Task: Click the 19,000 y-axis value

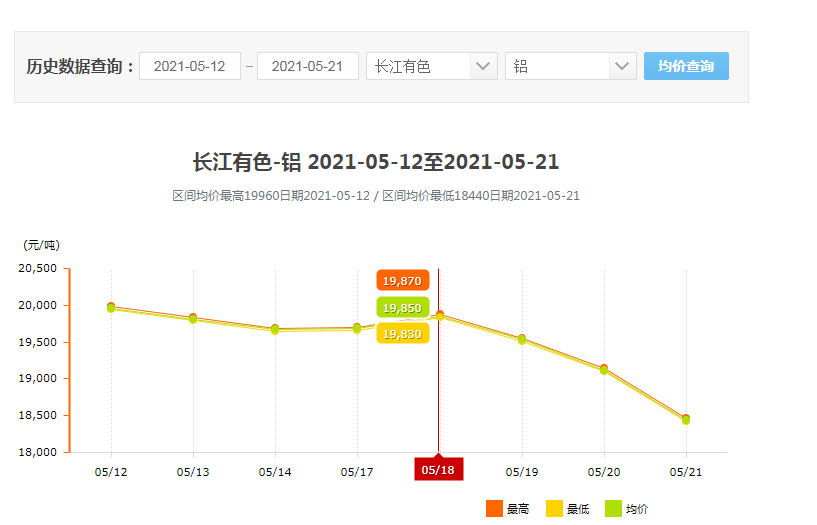Action: click(38, 378)
